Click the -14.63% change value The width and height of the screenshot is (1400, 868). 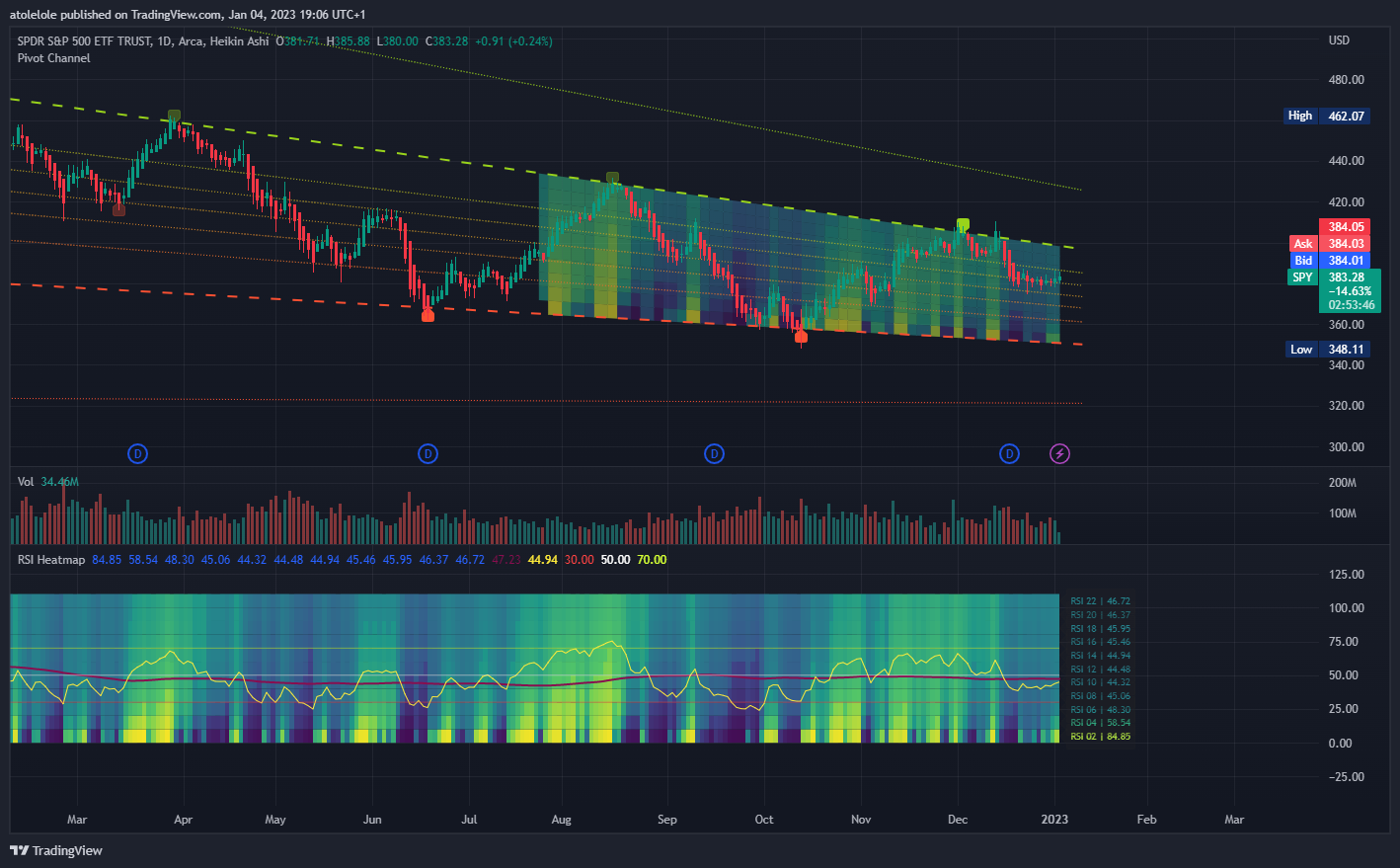pyautogui.click(x=1350, y=291)
